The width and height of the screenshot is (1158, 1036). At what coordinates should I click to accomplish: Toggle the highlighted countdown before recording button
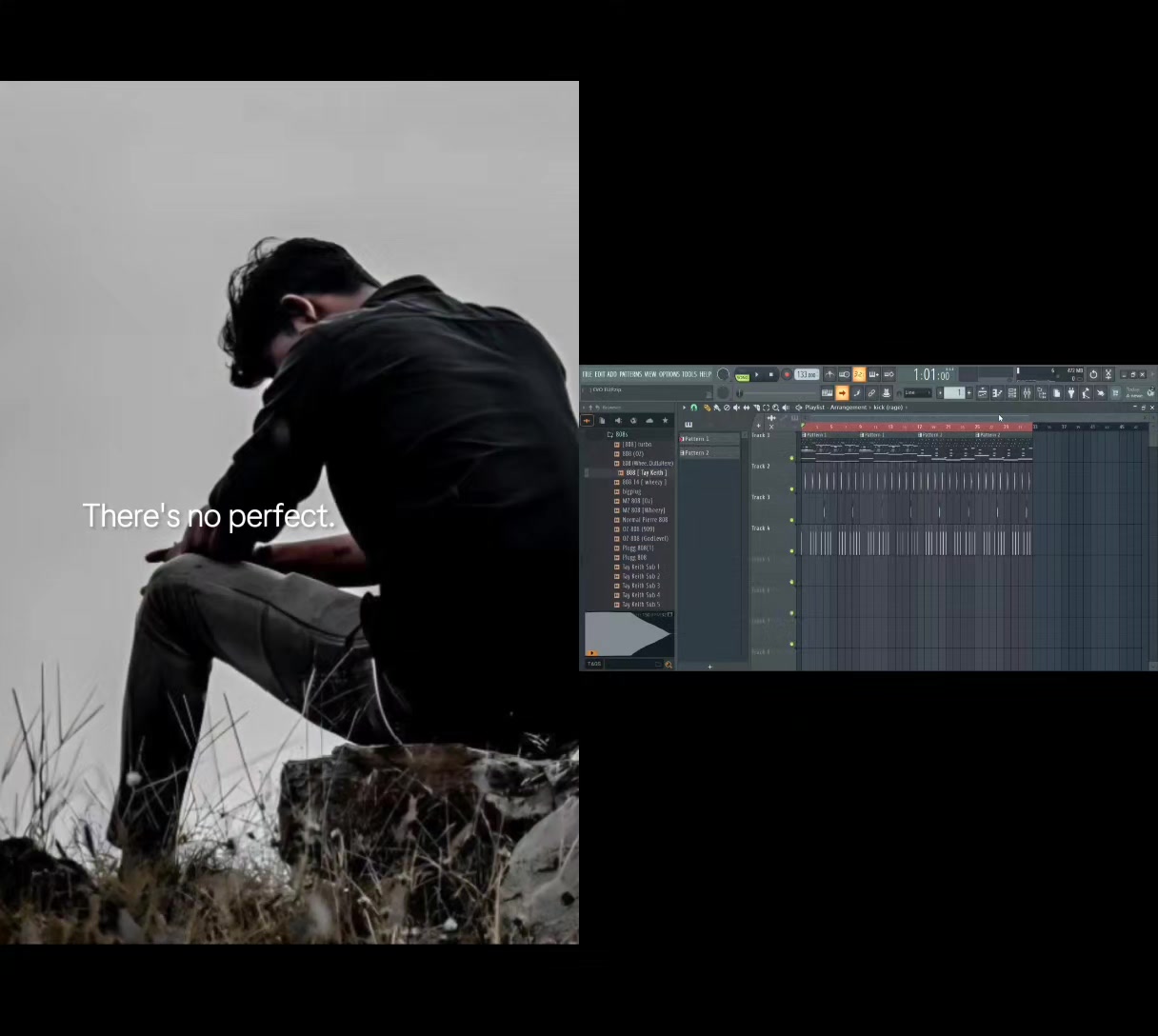[859, 374]
